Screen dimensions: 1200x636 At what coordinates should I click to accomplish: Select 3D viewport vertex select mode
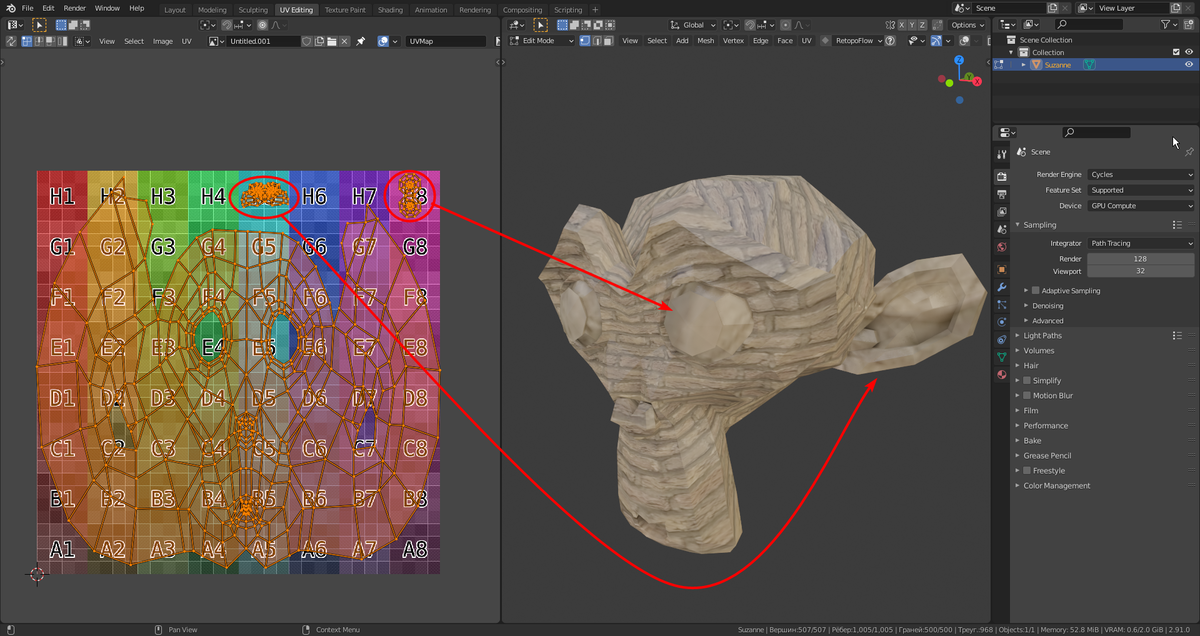[x=584, y=41]
